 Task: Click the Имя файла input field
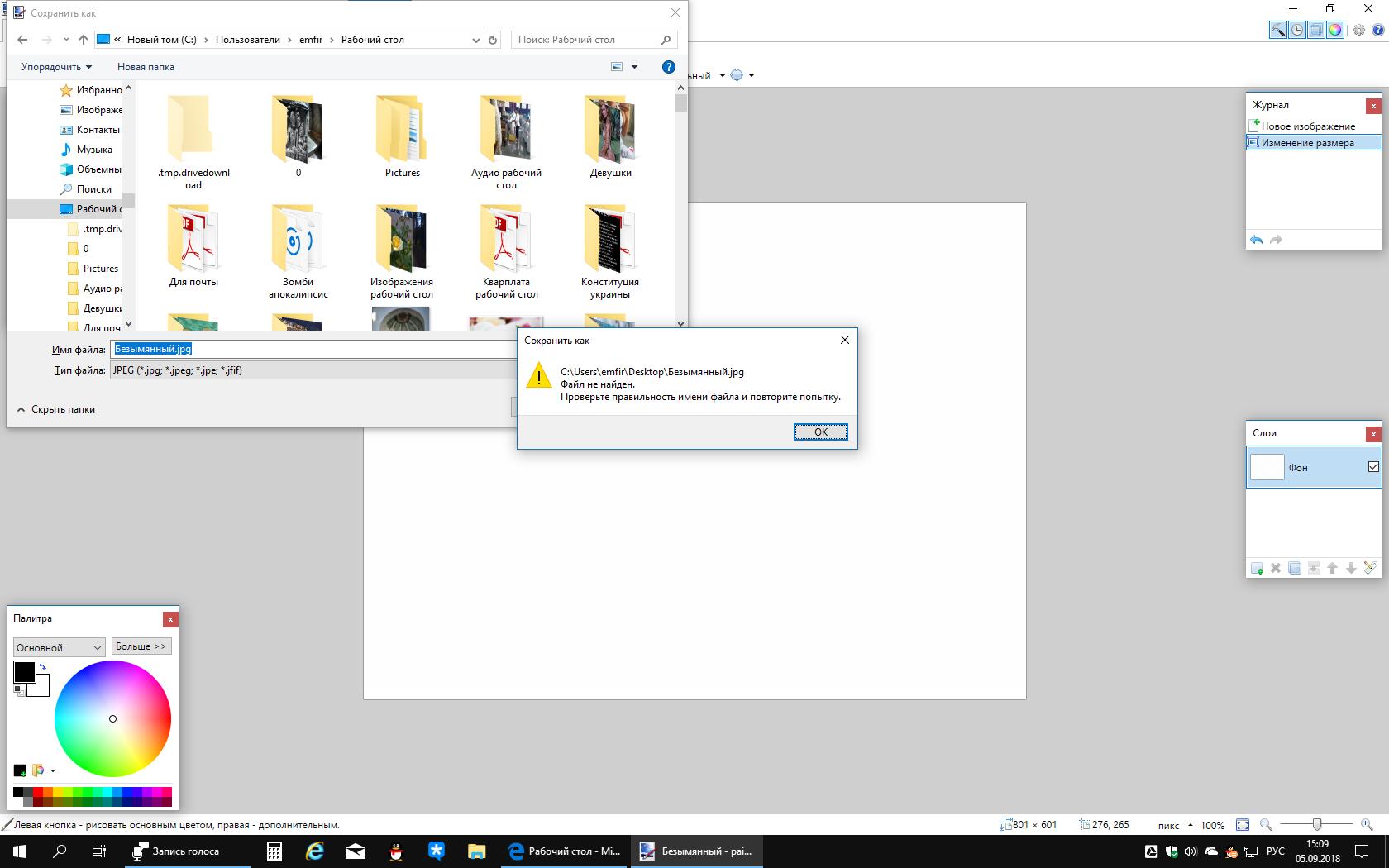[313, 349]
